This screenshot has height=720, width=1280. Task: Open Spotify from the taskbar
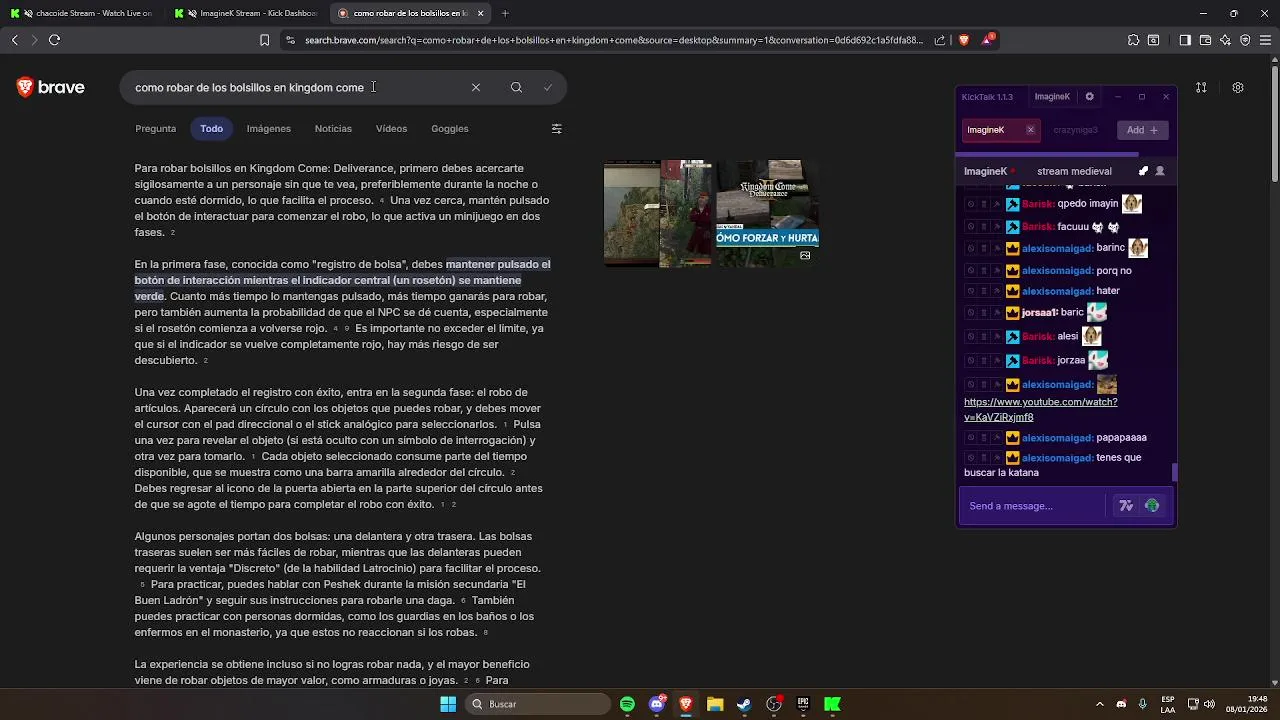coord(627,704)
